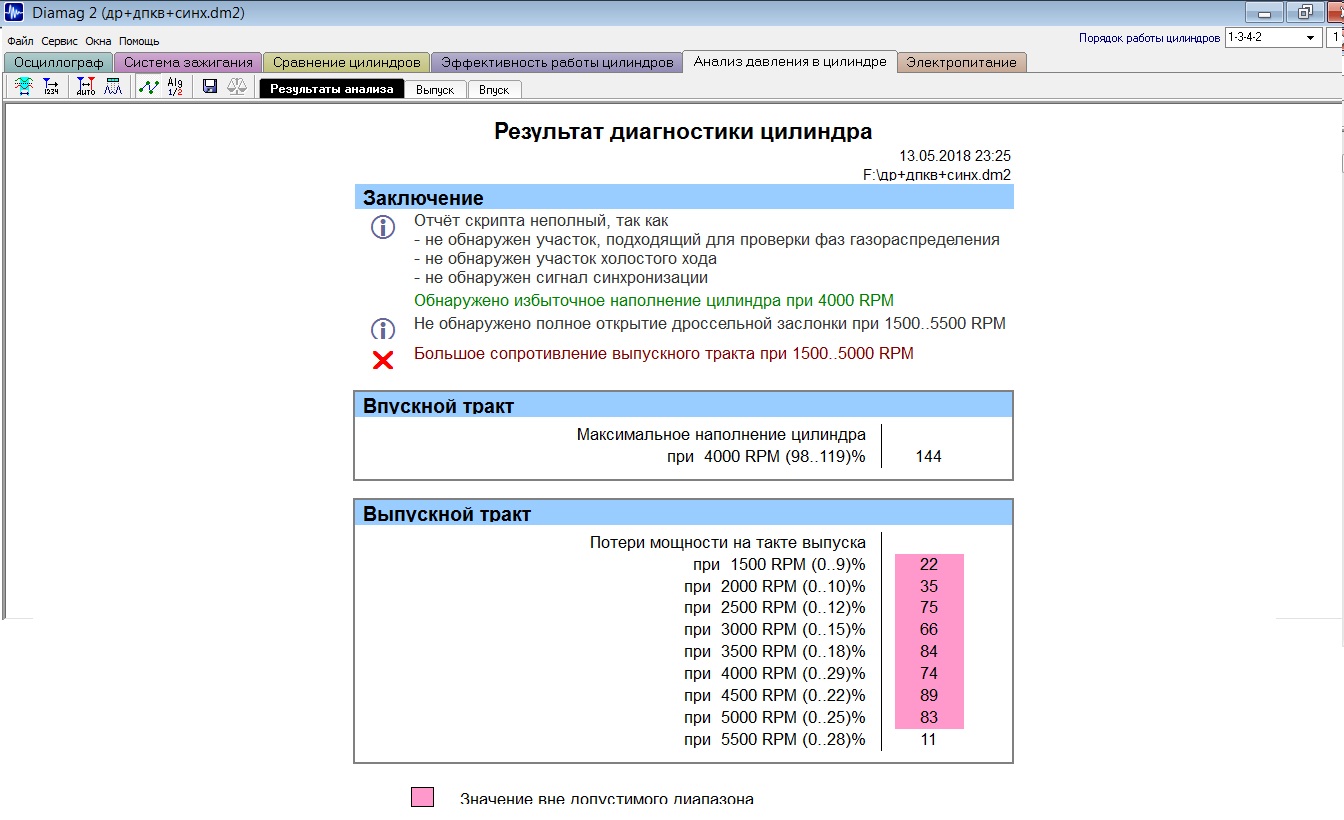Switch to the Электропитание tab

[962, 62]
